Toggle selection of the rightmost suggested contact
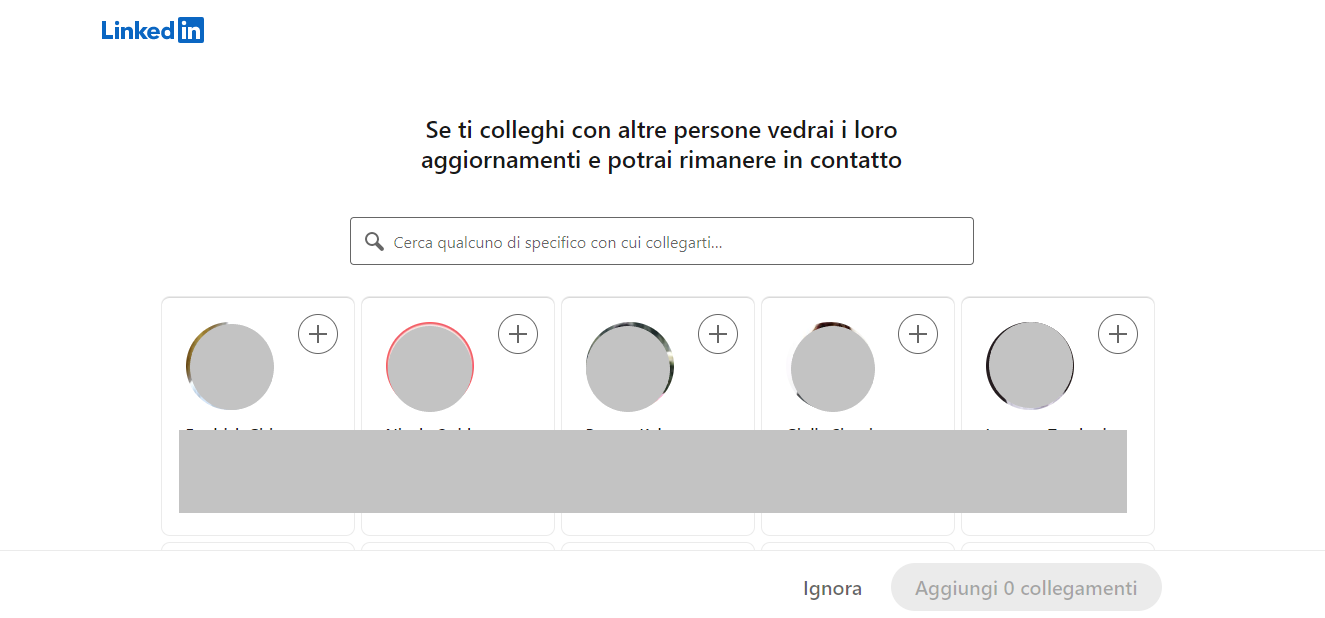Screen dimensions: 1325x618 tap(1118, 334)
